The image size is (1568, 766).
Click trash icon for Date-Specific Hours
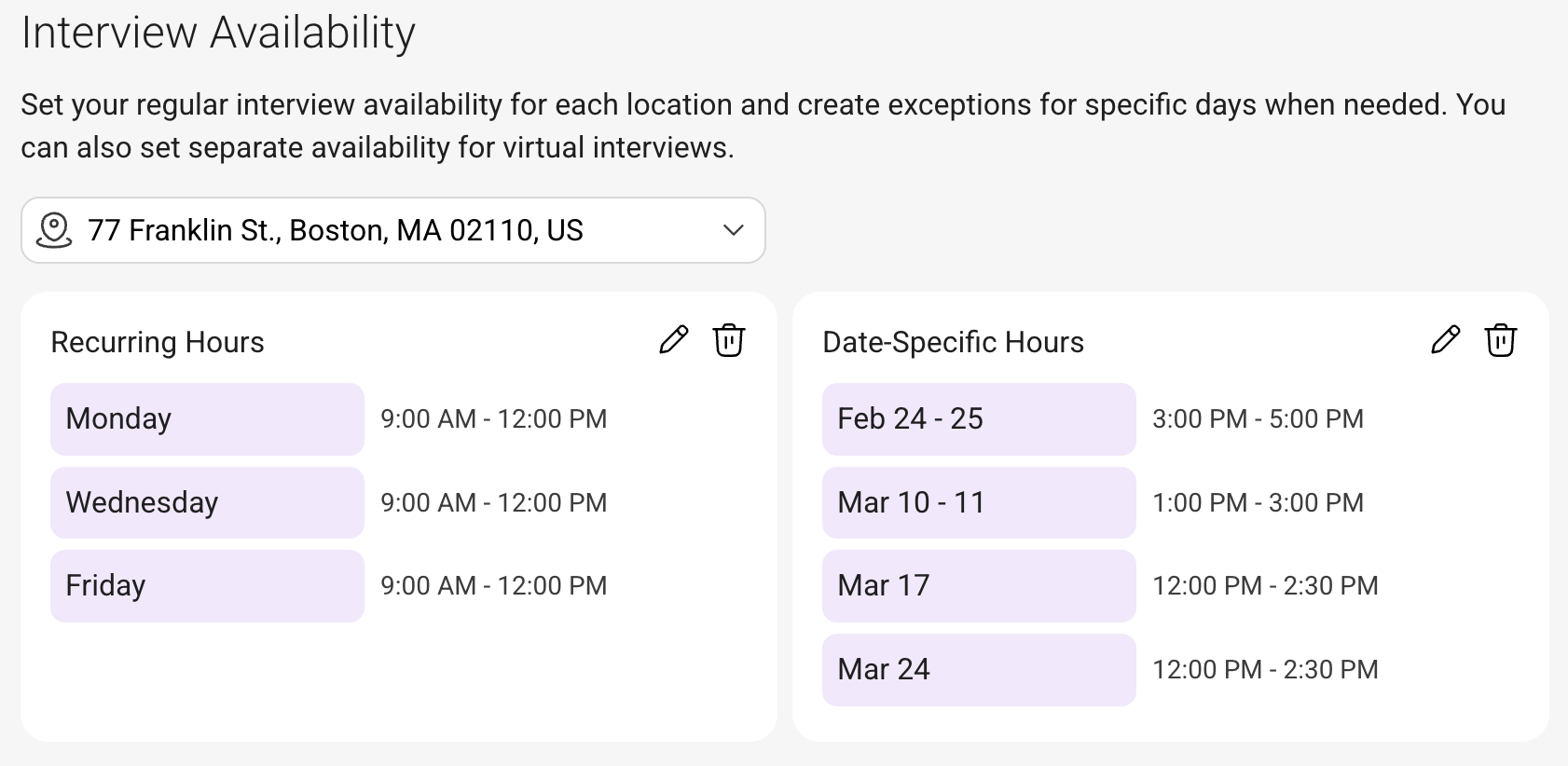pyautogui.click(x=1500, y=341)
